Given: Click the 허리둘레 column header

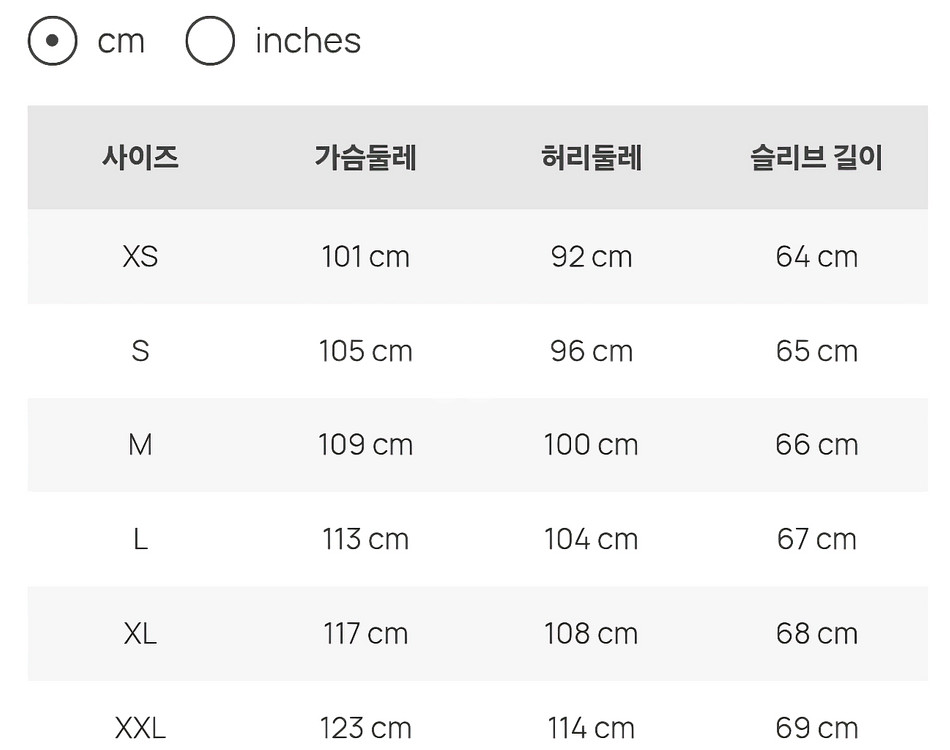Looking at the screenshot, I should (591, 158).
